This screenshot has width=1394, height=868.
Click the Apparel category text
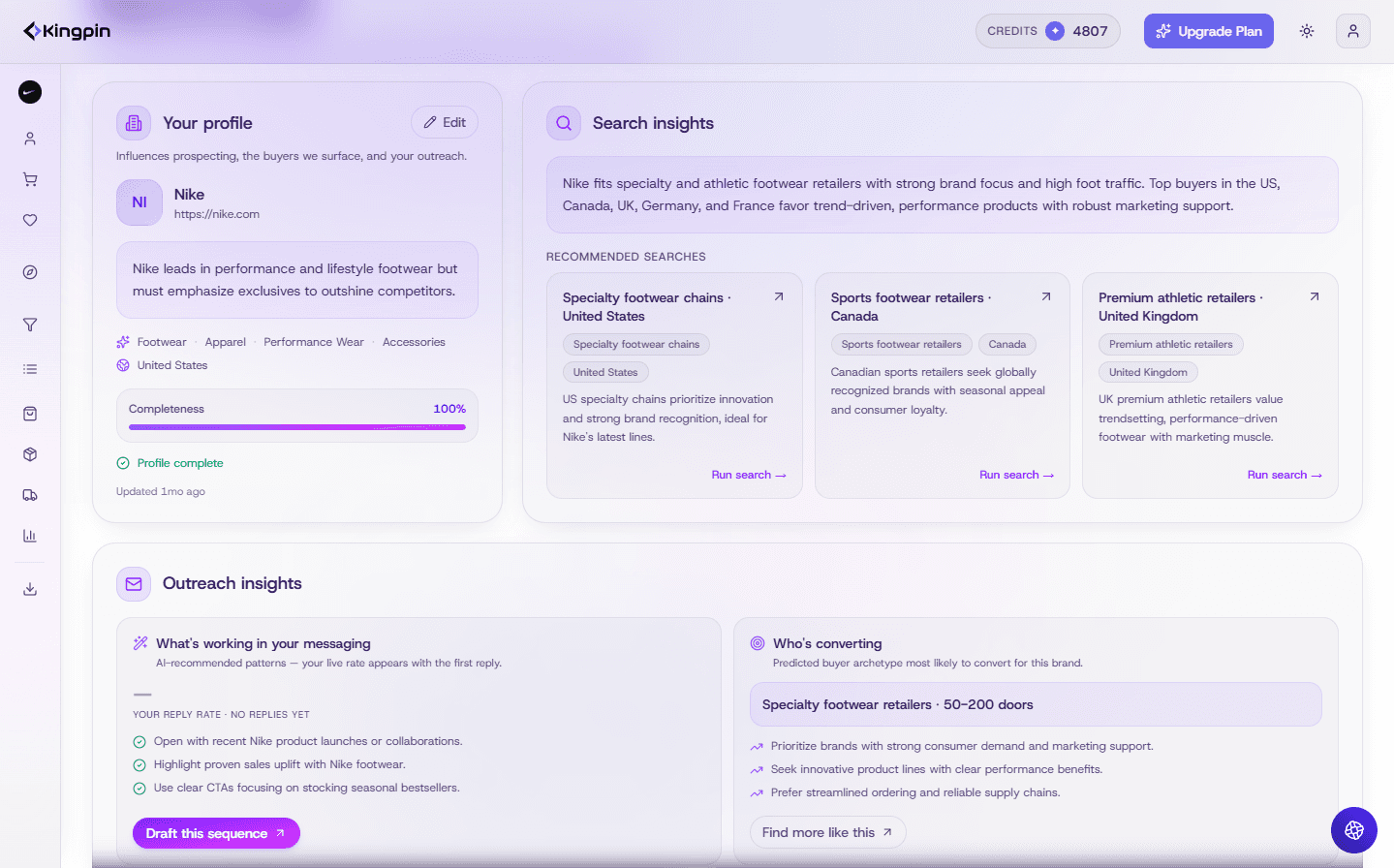pos(226,342)
